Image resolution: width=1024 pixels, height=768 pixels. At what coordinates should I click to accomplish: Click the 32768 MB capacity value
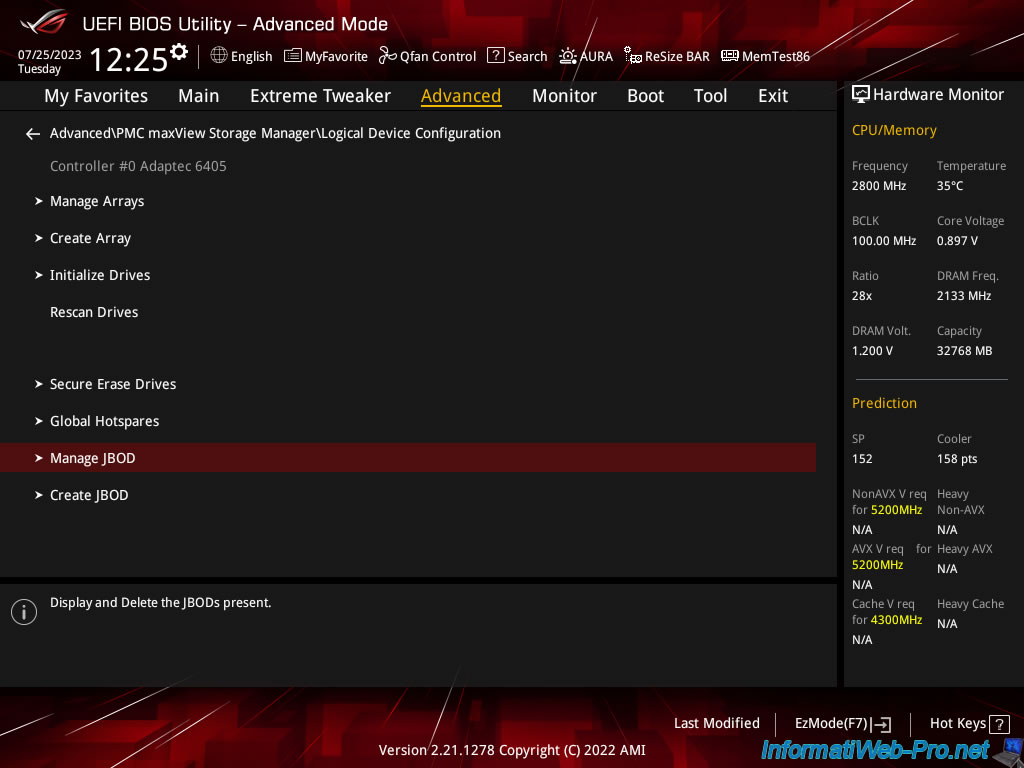[x=965, y=351]
